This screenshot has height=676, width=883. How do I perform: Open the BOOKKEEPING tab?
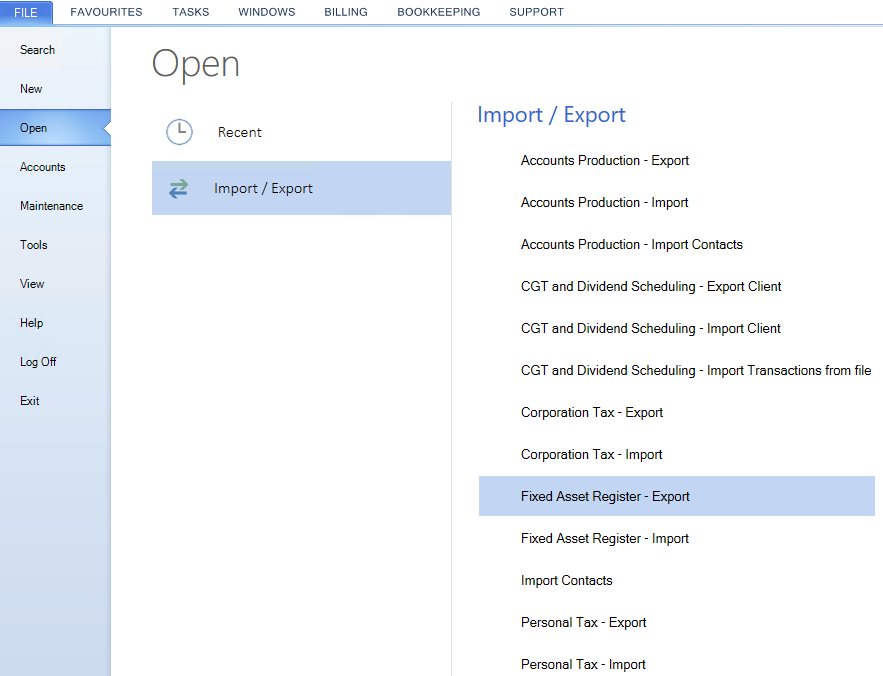click(x=438, y=12)
